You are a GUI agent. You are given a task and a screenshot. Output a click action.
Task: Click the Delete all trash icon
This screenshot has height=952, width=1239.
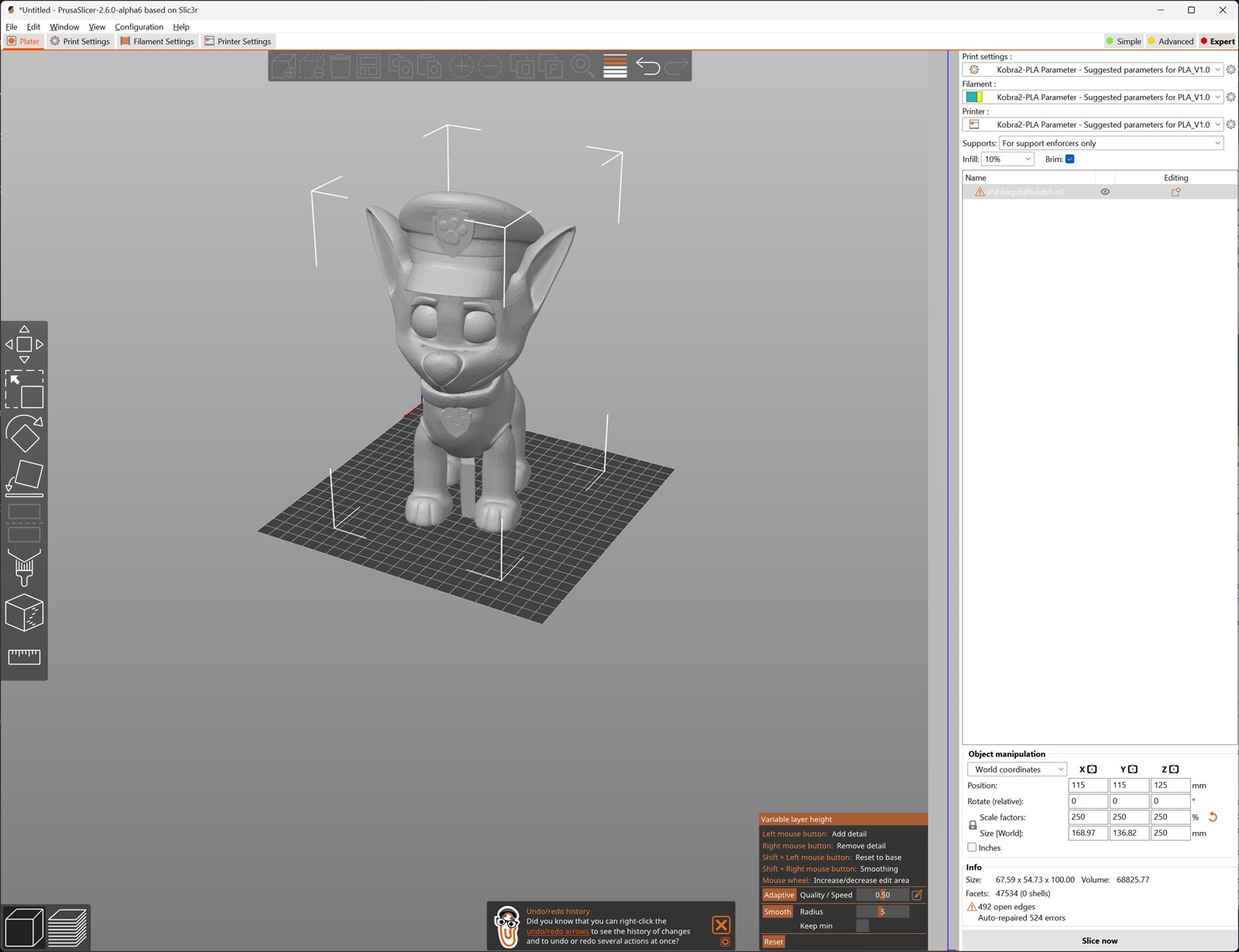[x=340, y=67]
